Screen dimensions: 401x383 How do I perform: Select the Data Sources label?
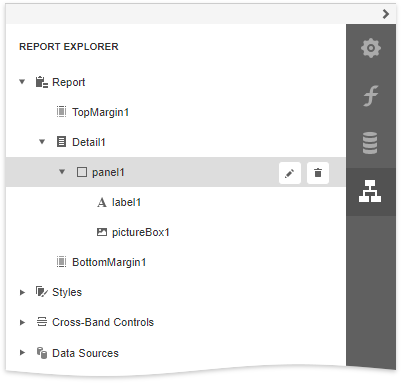[85, 353]
